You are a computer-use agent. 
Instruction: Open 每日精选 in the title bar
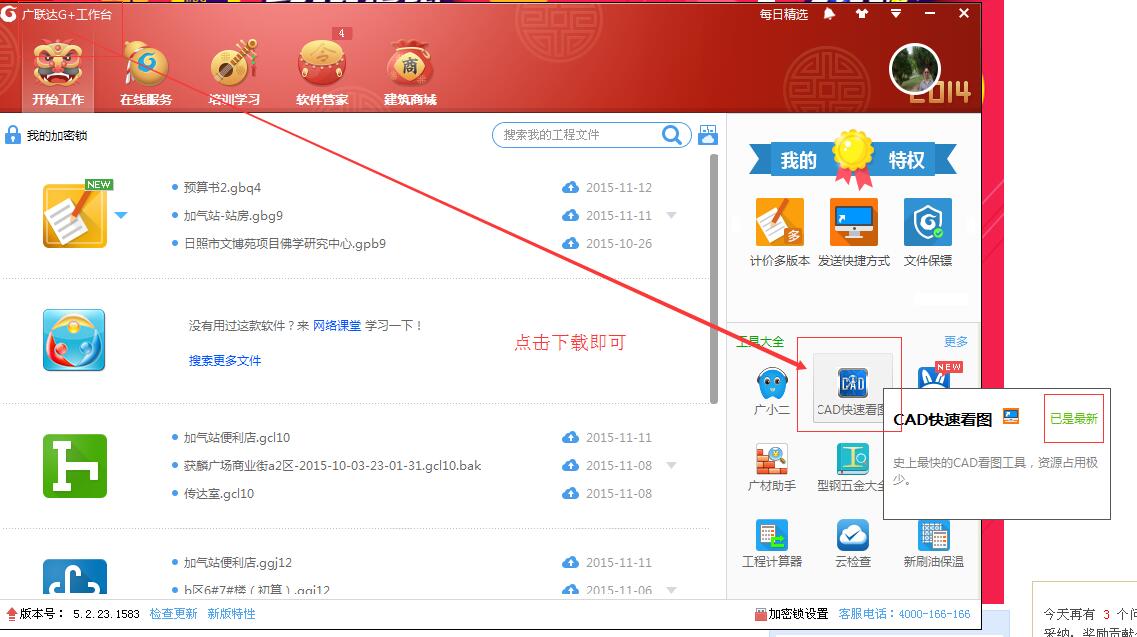tap(783, 14)
